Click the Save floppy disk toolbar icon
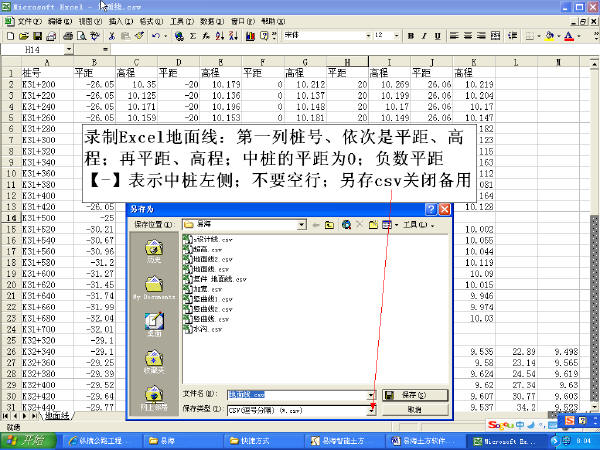The width and height of the screenshot is (600, 450). [x=38, y=36]
